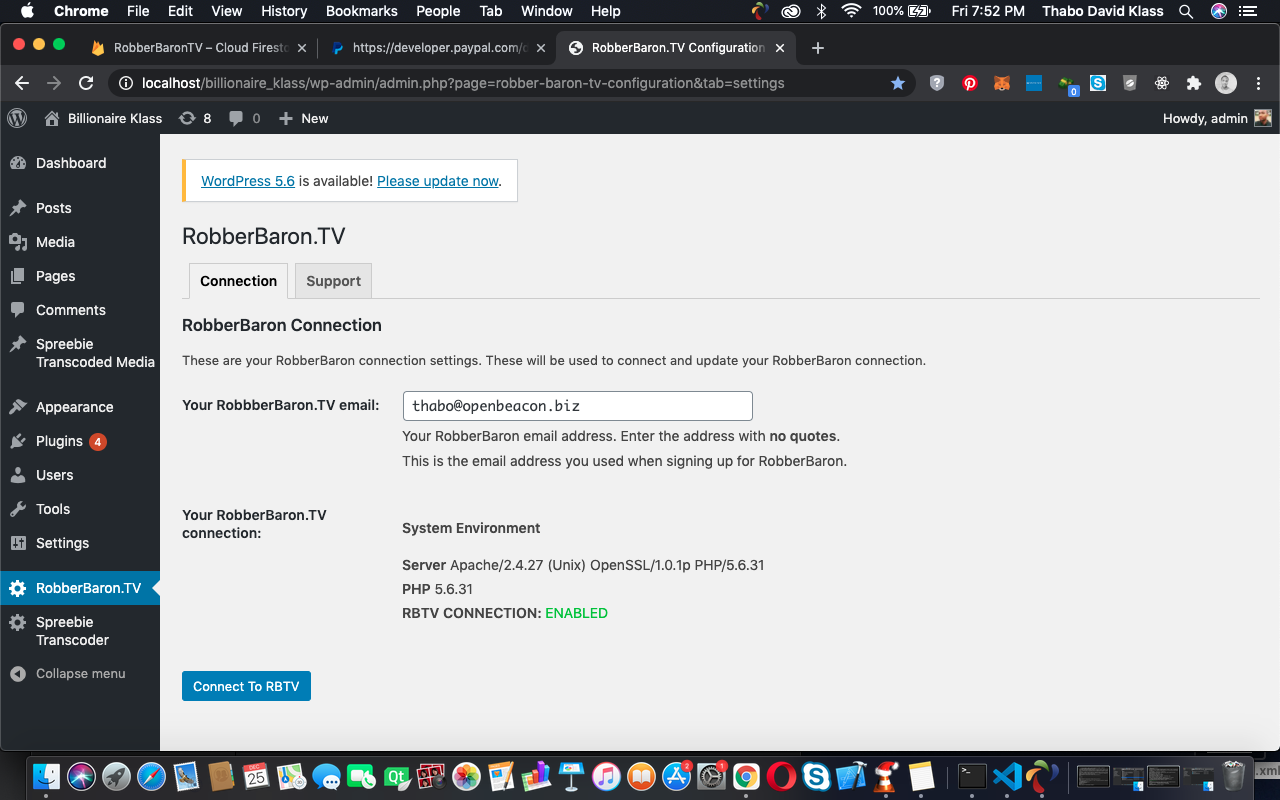Open Visual Studio Code from the Dock
Viewport: 1280px width, 800px height.
[1007, 776]
